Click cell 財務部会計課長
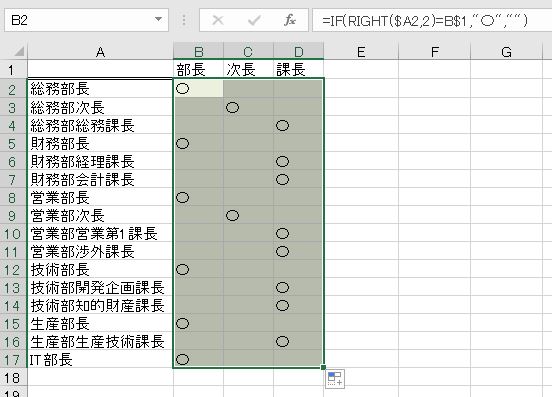Image resolution: width=552 pixels, height=397 pixels. [x=100, y=179]
